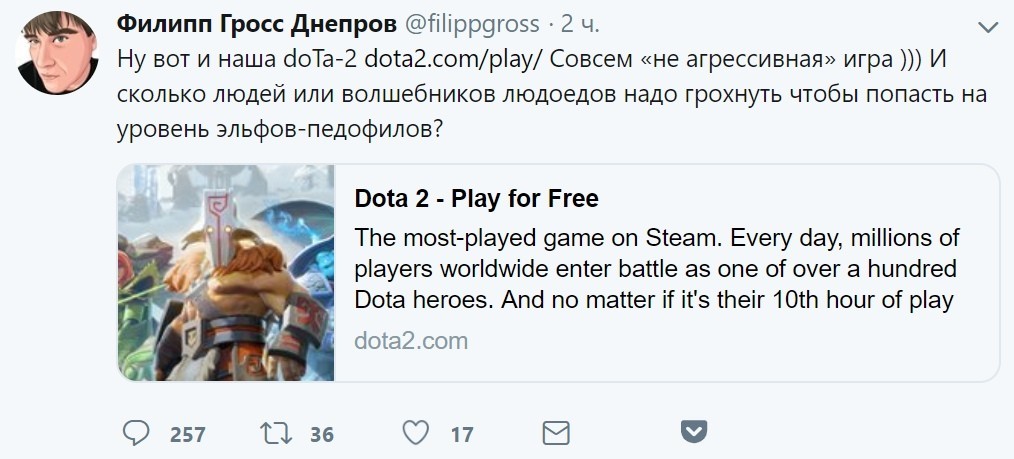Open the Dota 2 - Play for Free card title
Screen dimensions: 1014x459
pyautogui.click(x=477, y=198)
